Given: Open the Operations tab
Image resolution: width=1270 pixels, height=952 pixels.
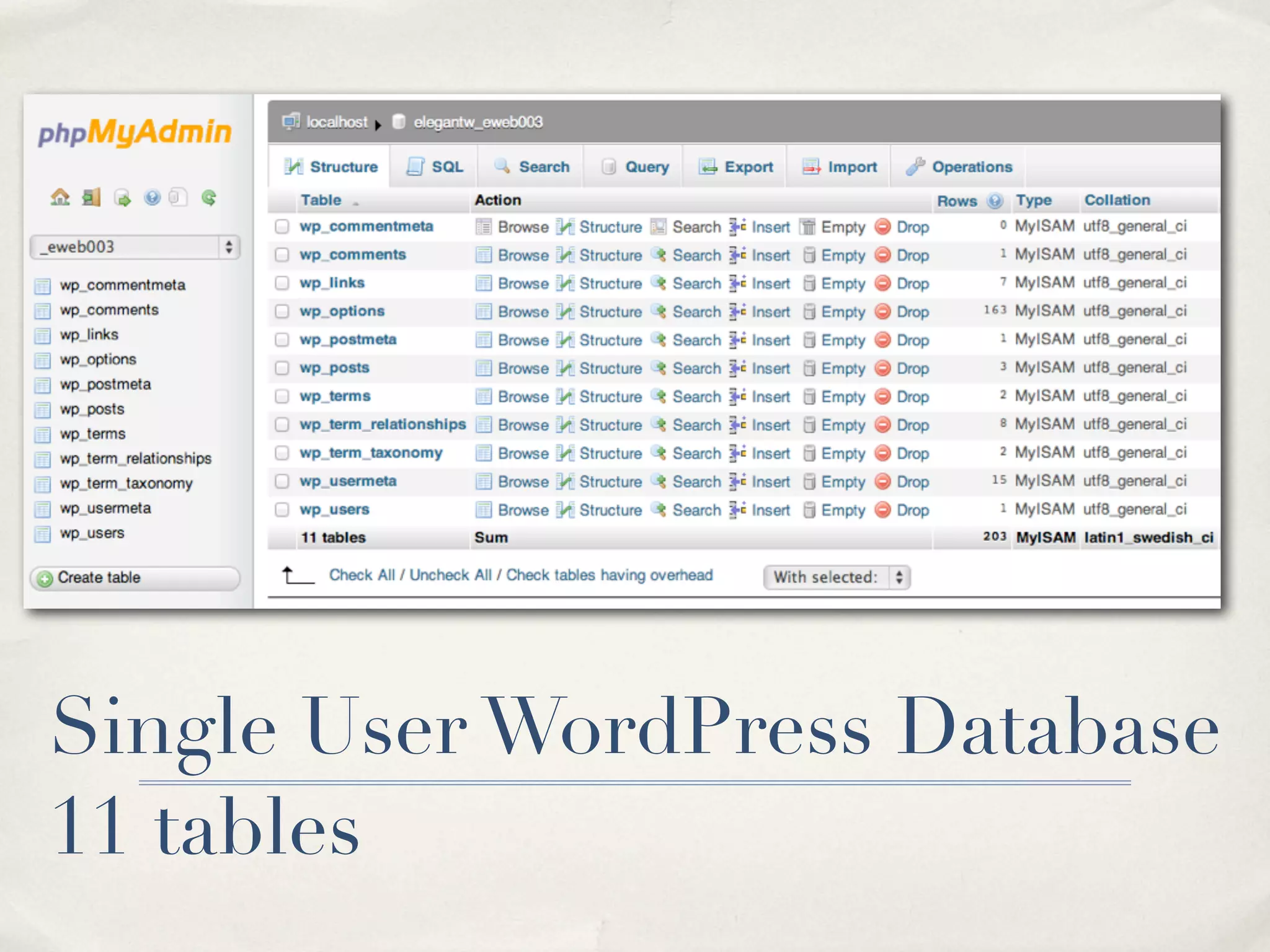Looking at the screenshot, I should (959, 167).
